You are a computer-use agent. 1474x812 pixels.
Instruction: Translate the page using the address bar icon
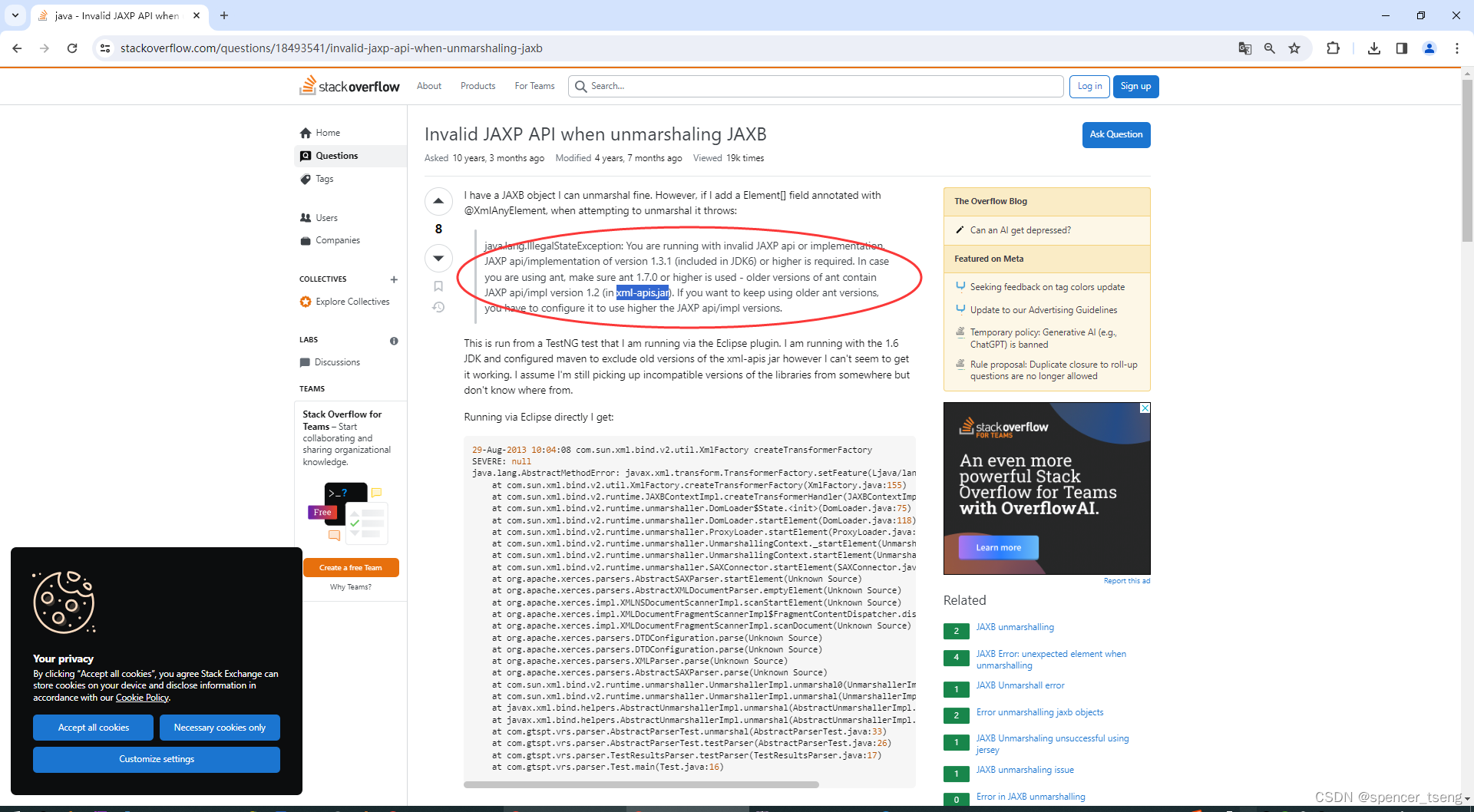tap(1245, 48)
